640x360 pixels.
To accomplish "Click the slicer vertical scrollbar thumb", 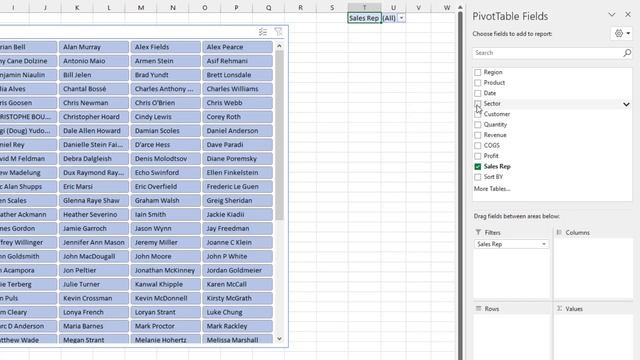I will pos(279,135).
